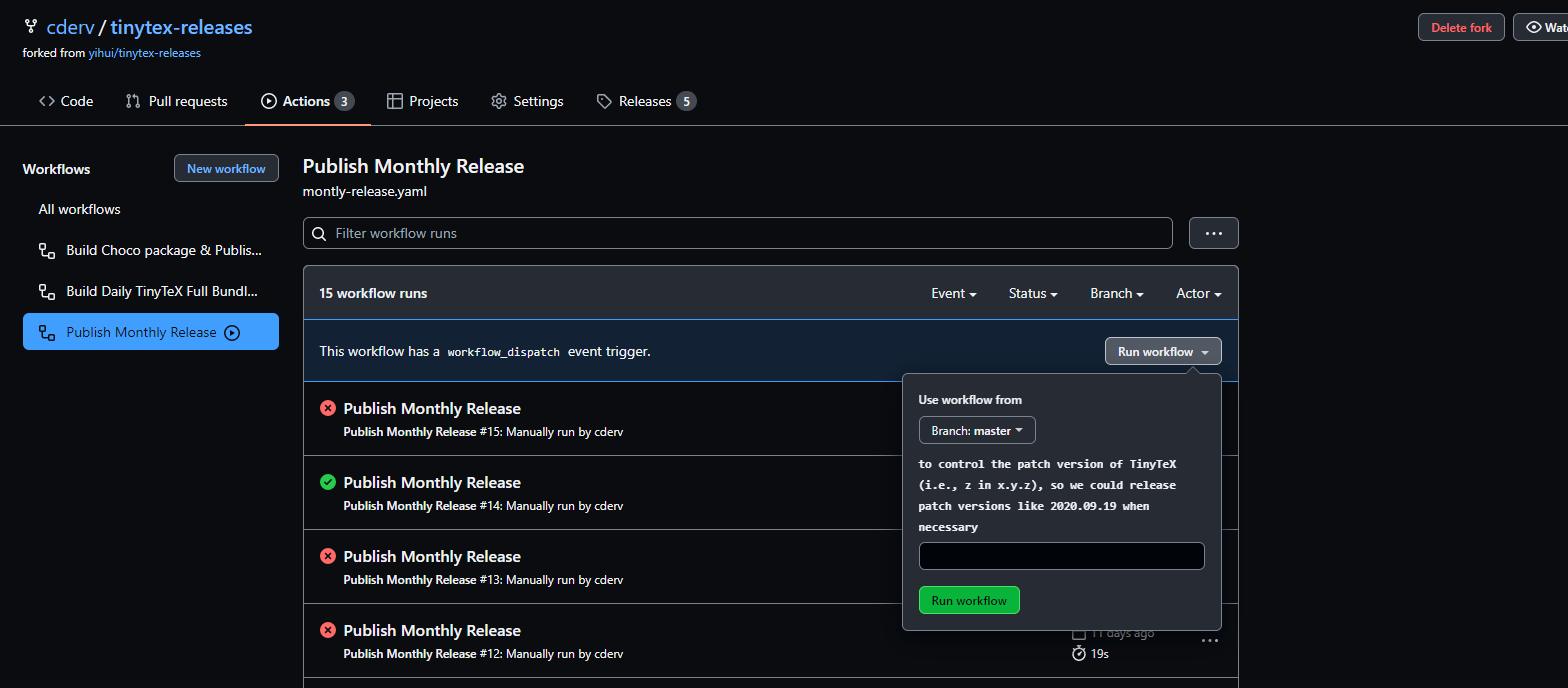Click the Filter workflow runs search field
This screenshot has height=688, width=1568.
738,233
